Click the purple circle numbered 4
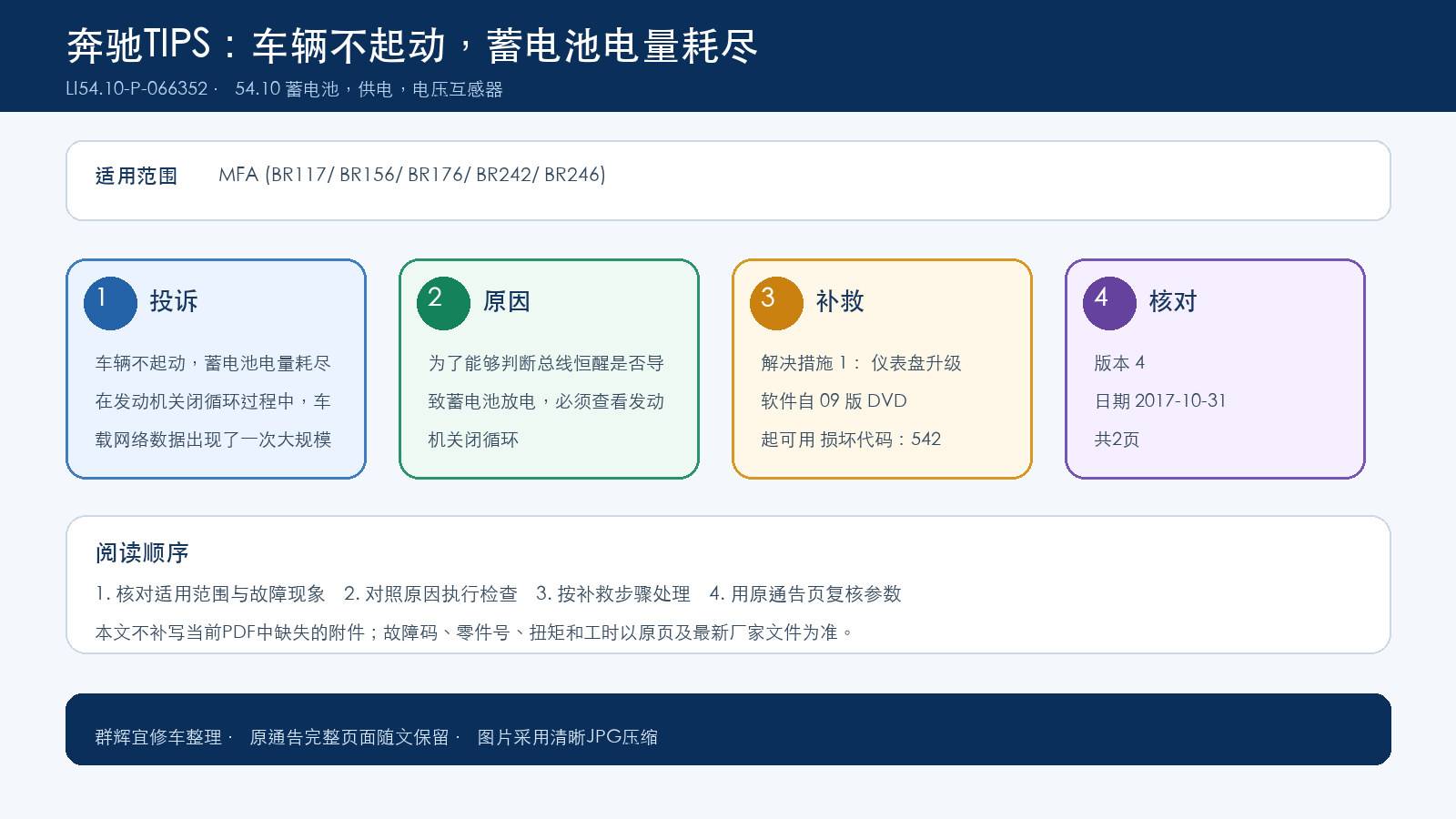 1109,303
